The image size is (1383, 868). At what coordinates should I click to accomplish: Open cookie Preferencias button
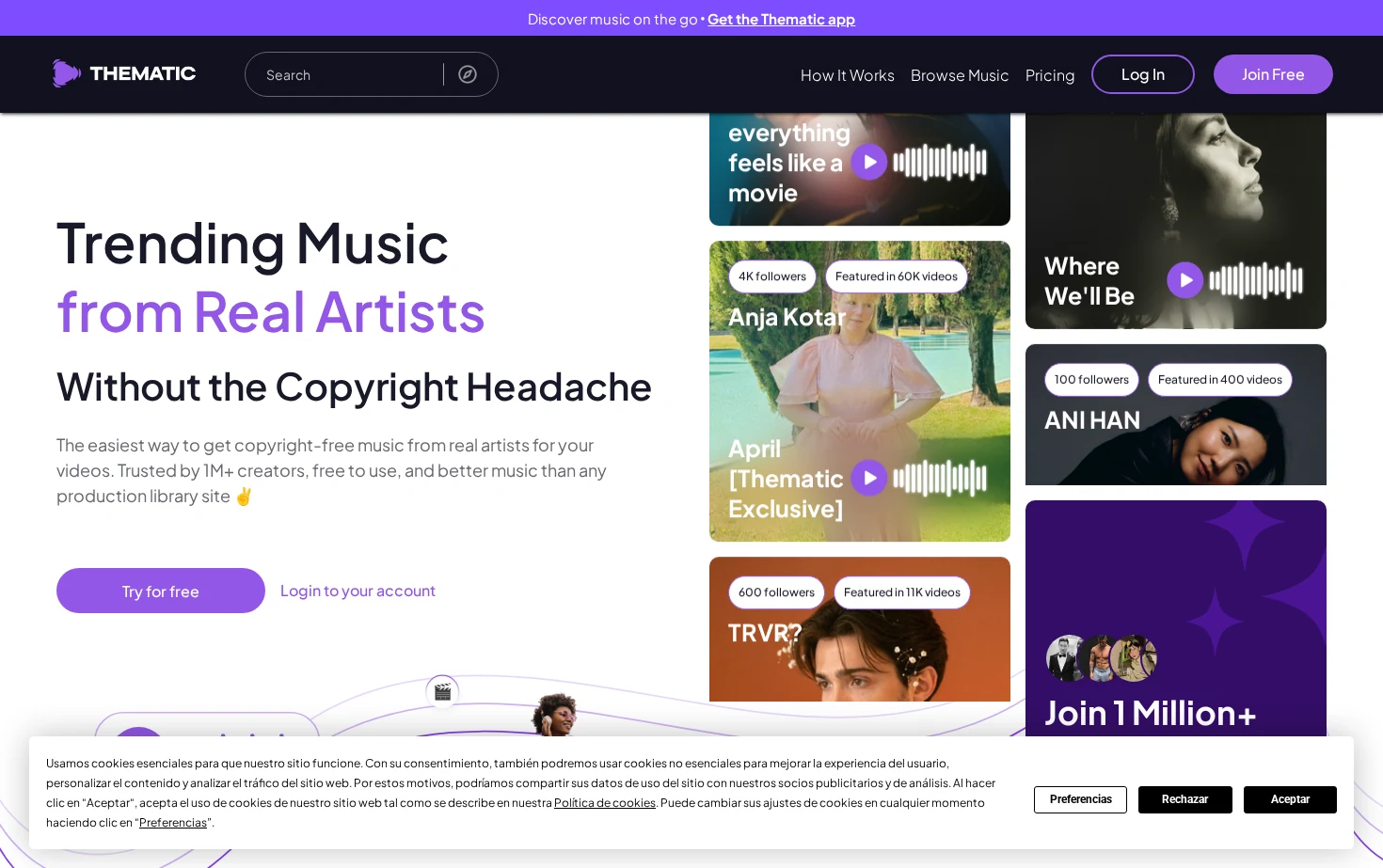1080,799
